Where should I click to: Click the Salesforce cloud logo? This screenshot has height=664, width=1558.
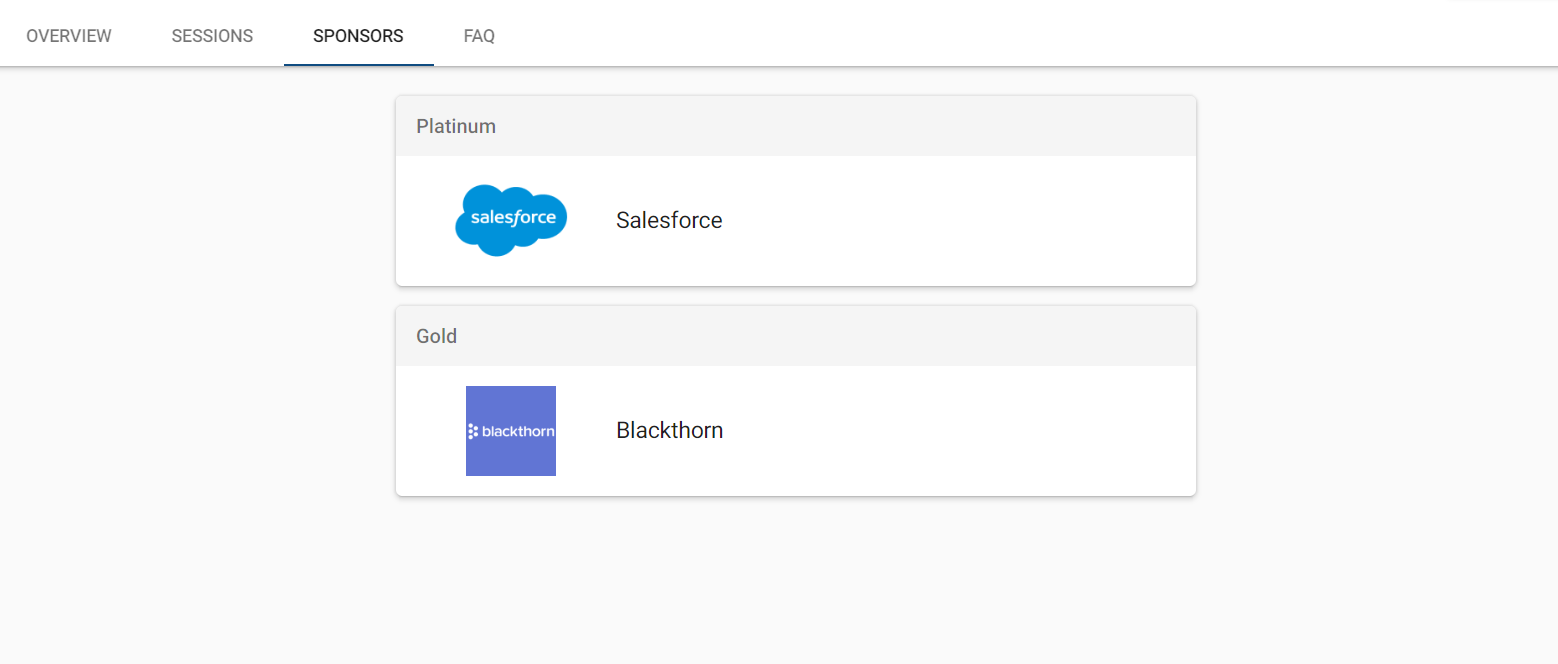(511, 220)
